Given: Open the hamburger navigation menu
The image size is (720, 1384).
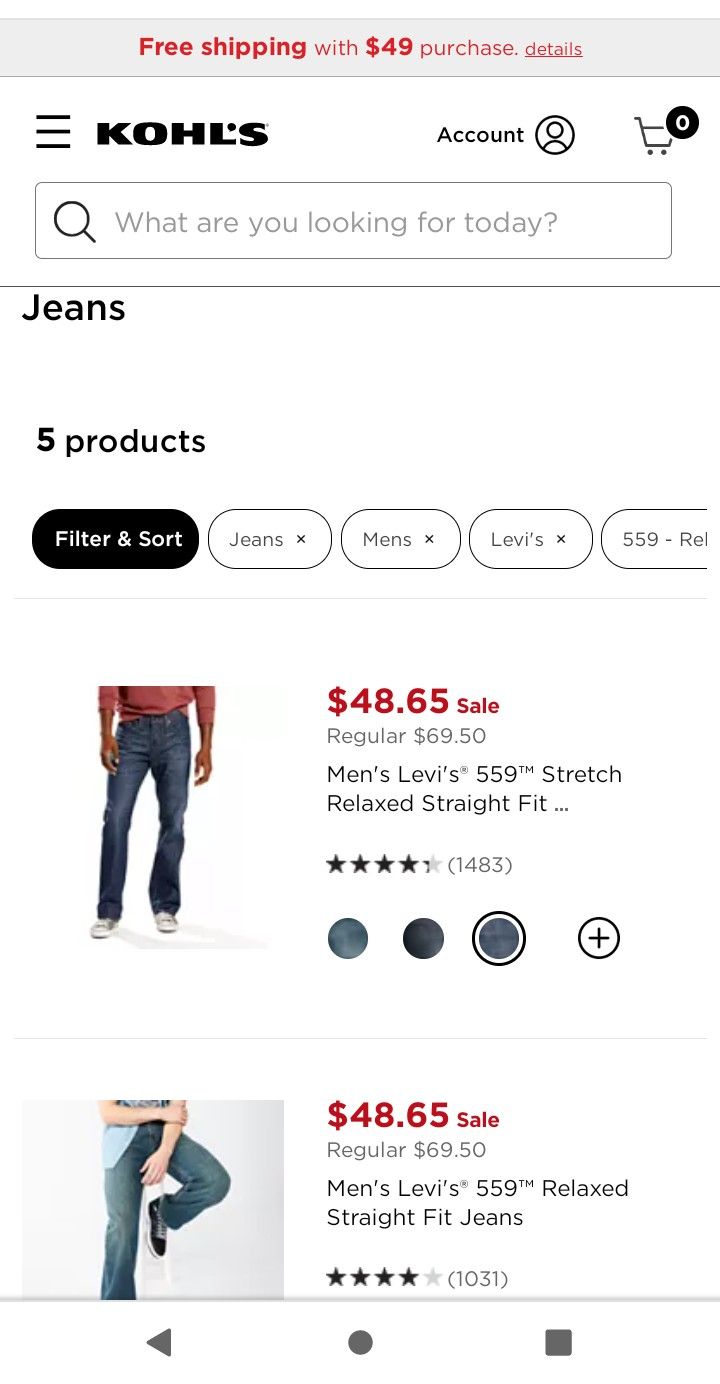Looking at the screenshot, I should pyautogui.click(x=53, y=132).
